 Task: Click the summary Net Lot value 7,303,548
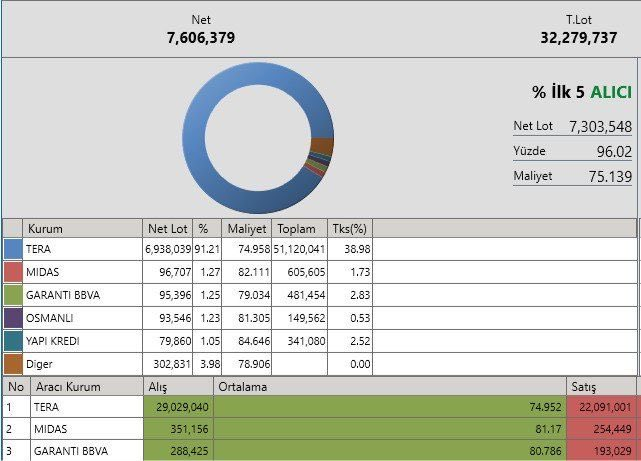click(x=601, y=127)
